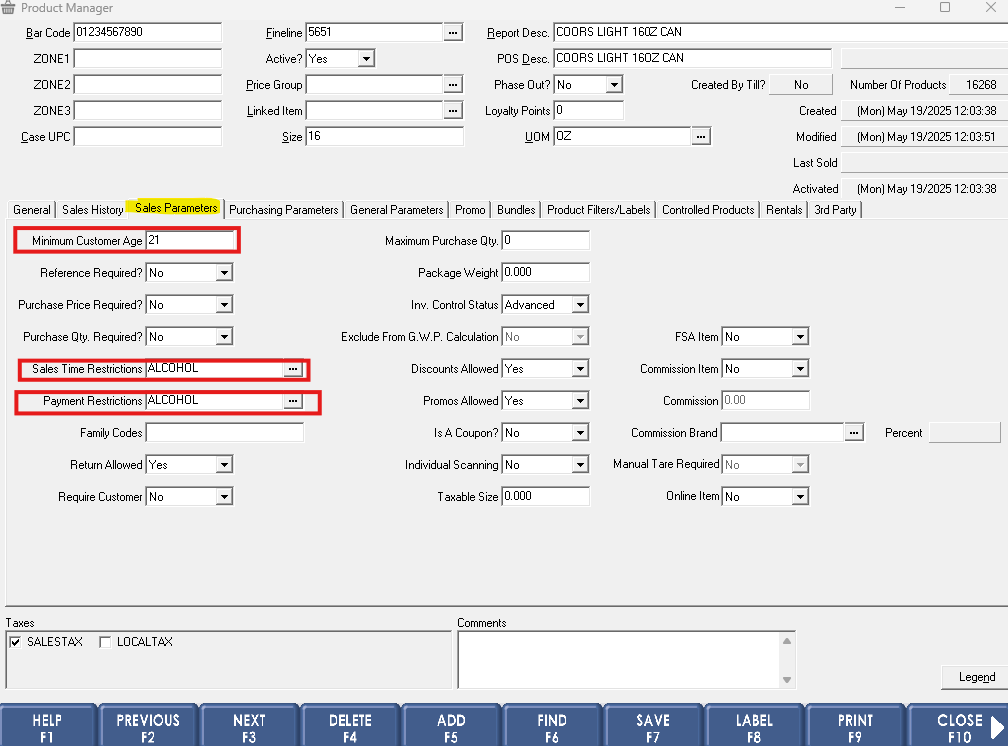
Task: Click the Taxable Size field
Action: pos(545,496)
